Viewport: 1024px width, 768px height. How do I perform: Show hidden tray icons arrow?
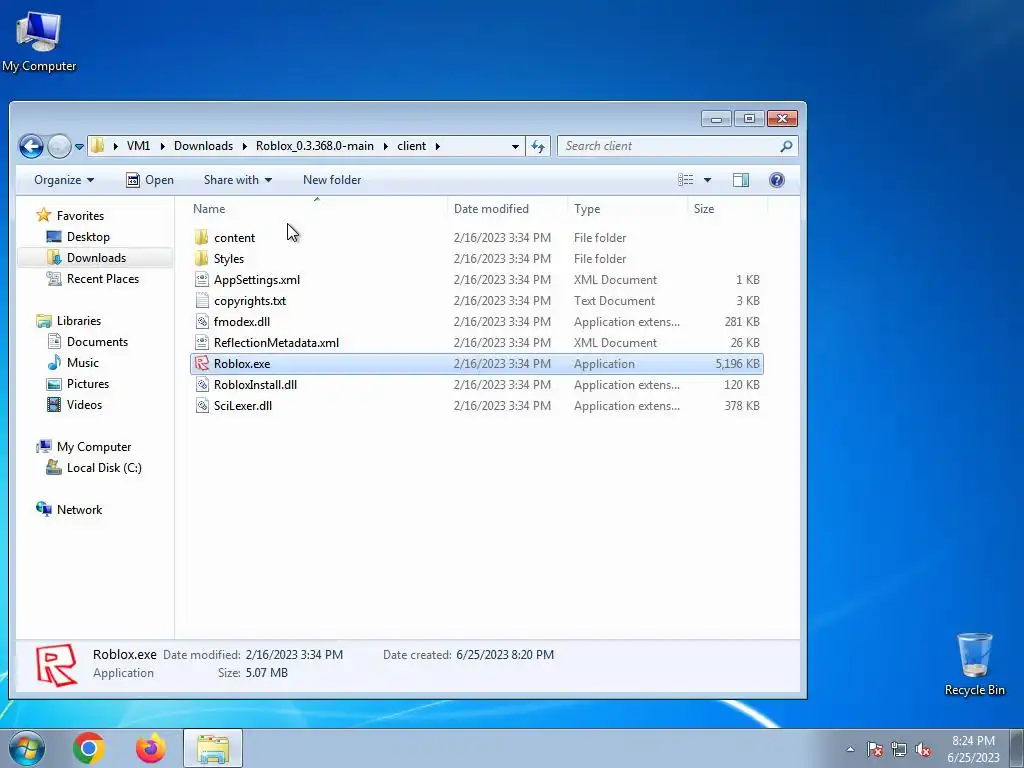point(850,749)
